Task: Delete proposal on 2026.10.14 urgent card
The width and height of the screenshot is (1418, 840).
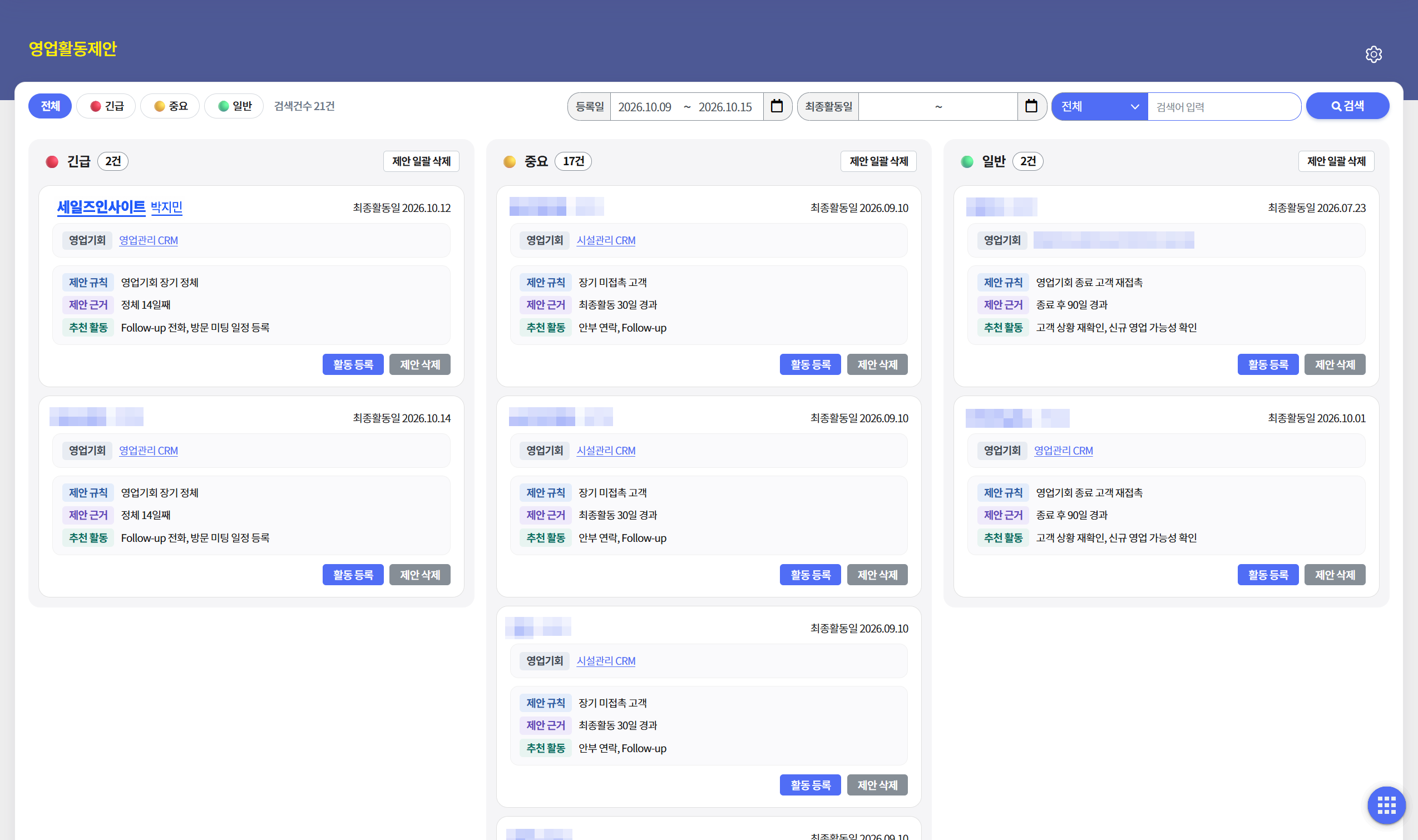Action: coord(420,575)
